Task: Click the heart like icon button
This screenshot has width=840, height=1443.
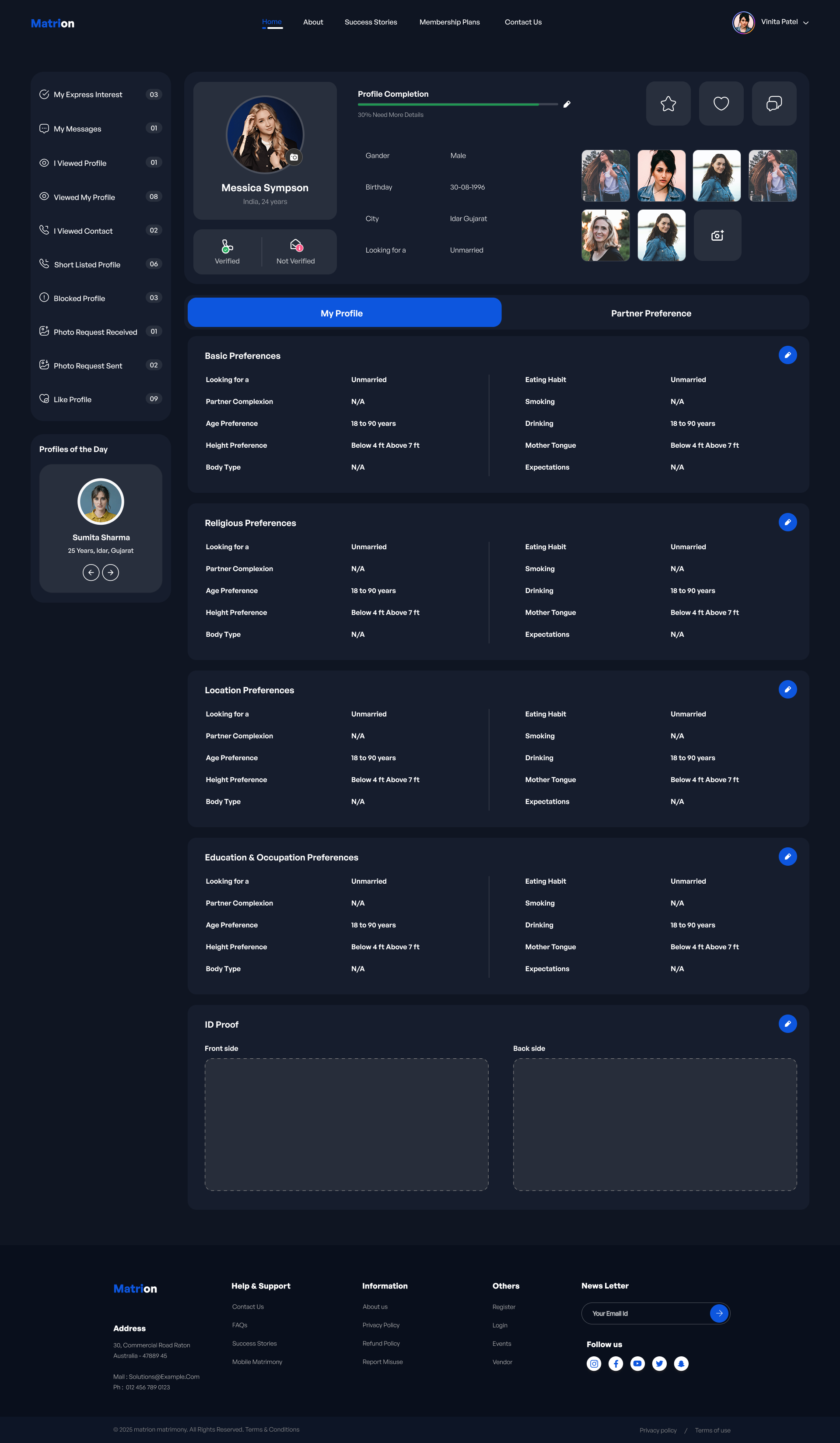Action: [721, 104]
